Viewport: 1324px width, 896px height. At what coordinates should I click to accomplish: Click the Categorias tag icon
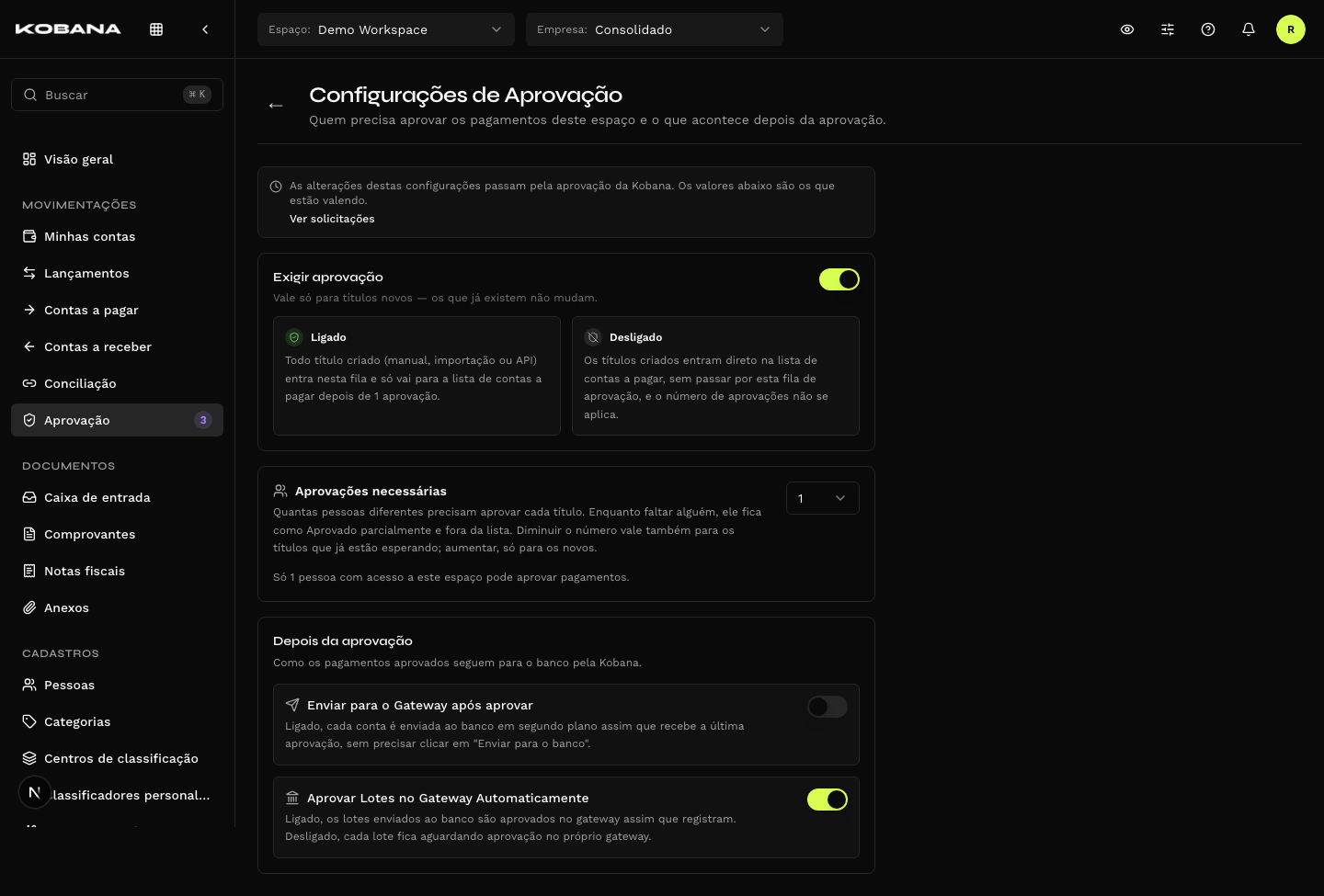point(29,721)
